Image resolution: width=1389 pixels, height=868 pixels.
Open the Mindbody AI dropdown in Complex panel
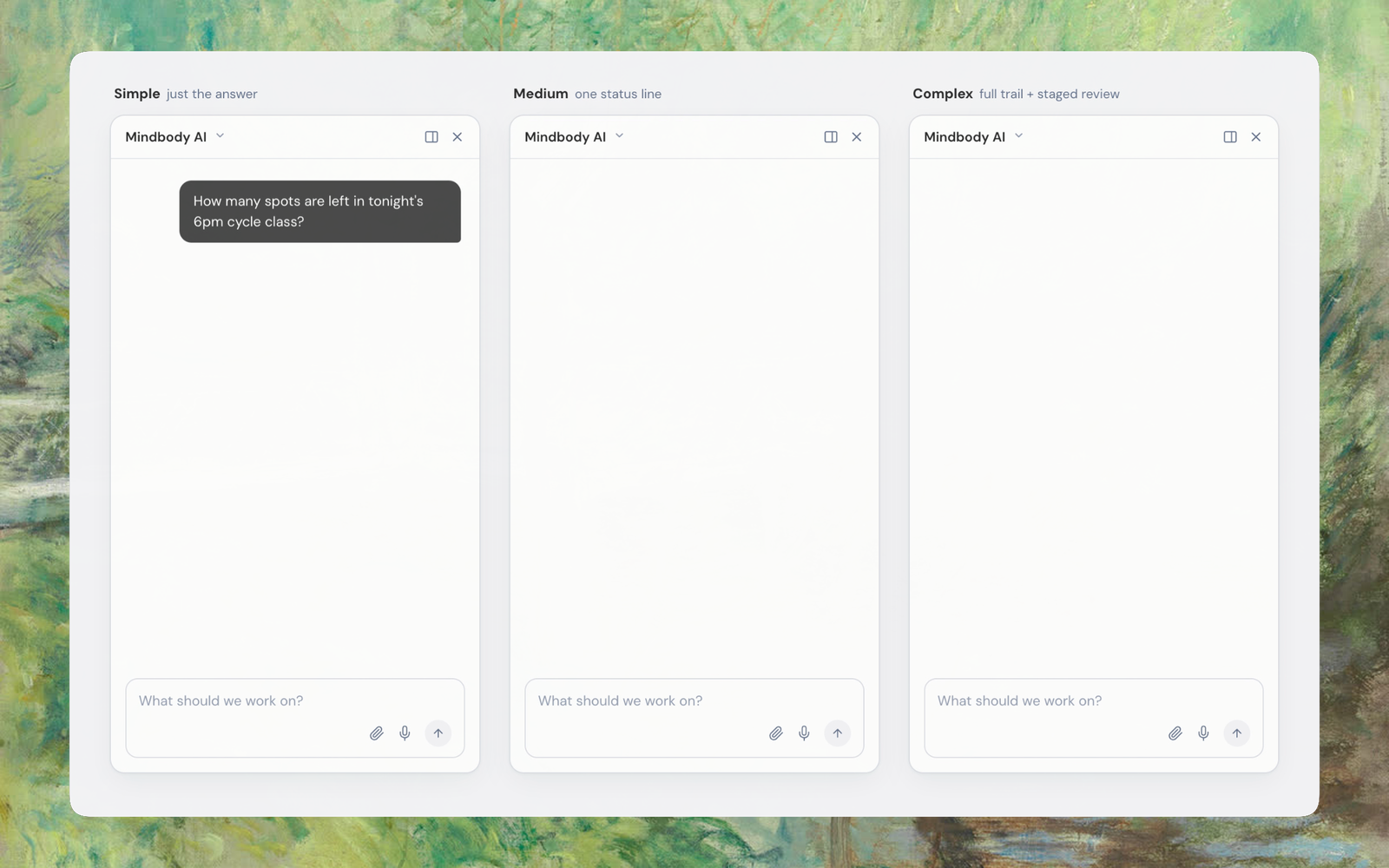(973, 137)
